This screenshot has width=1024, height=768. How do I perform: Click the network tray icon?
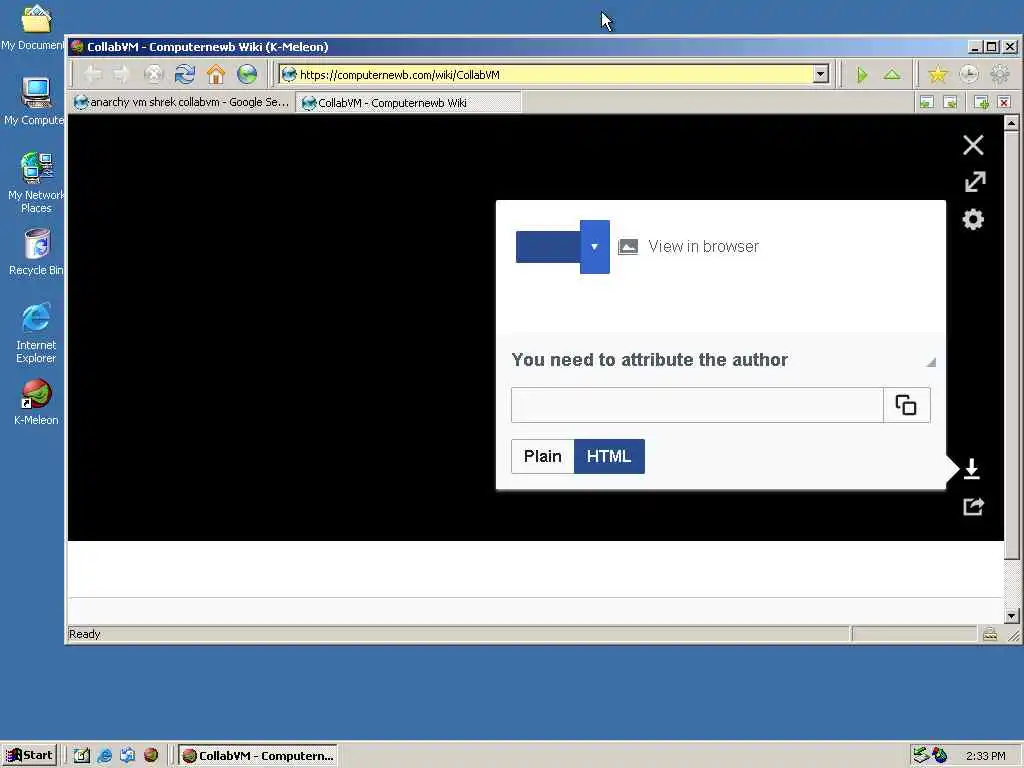921,756
